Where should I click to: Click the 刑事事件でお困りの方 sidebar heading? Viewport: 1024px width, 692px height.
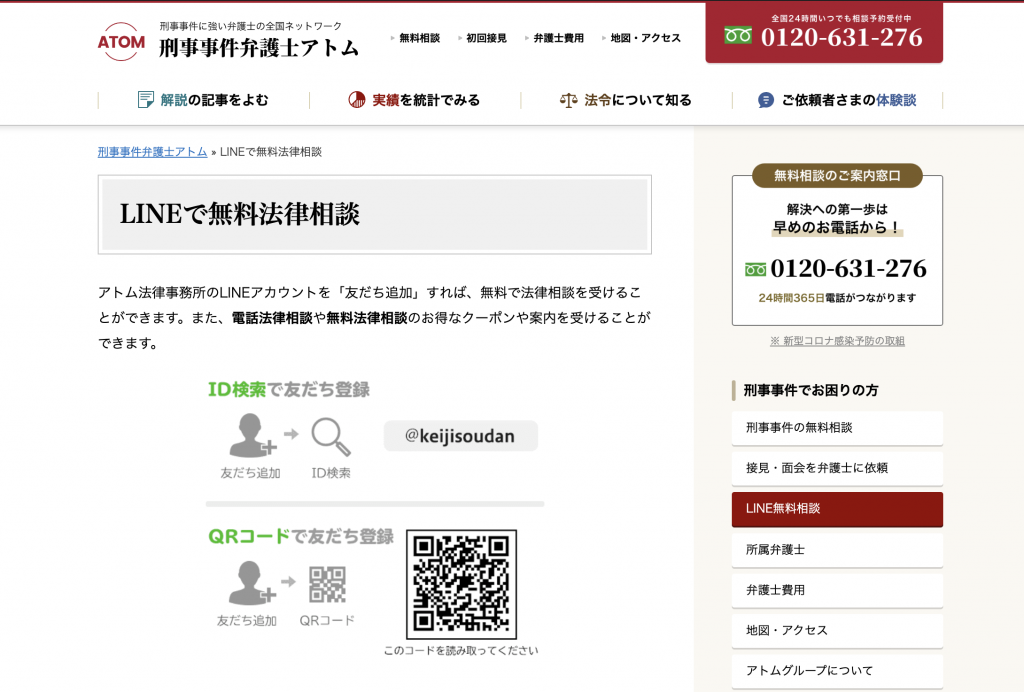pyautogui.click(x=811, y=390)
